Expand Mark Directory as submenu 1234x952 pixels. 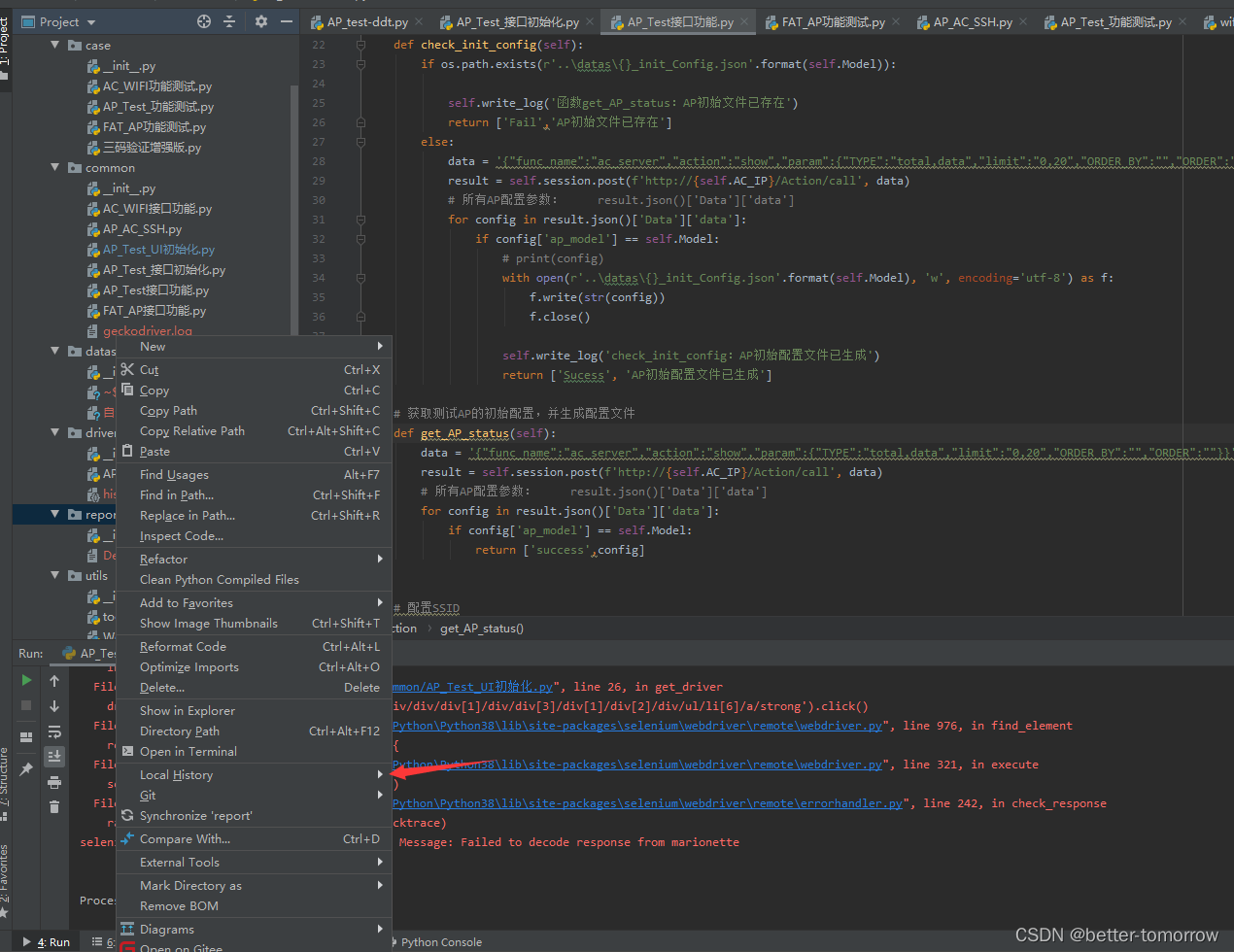pyautogui.click(x=254, y=885)
